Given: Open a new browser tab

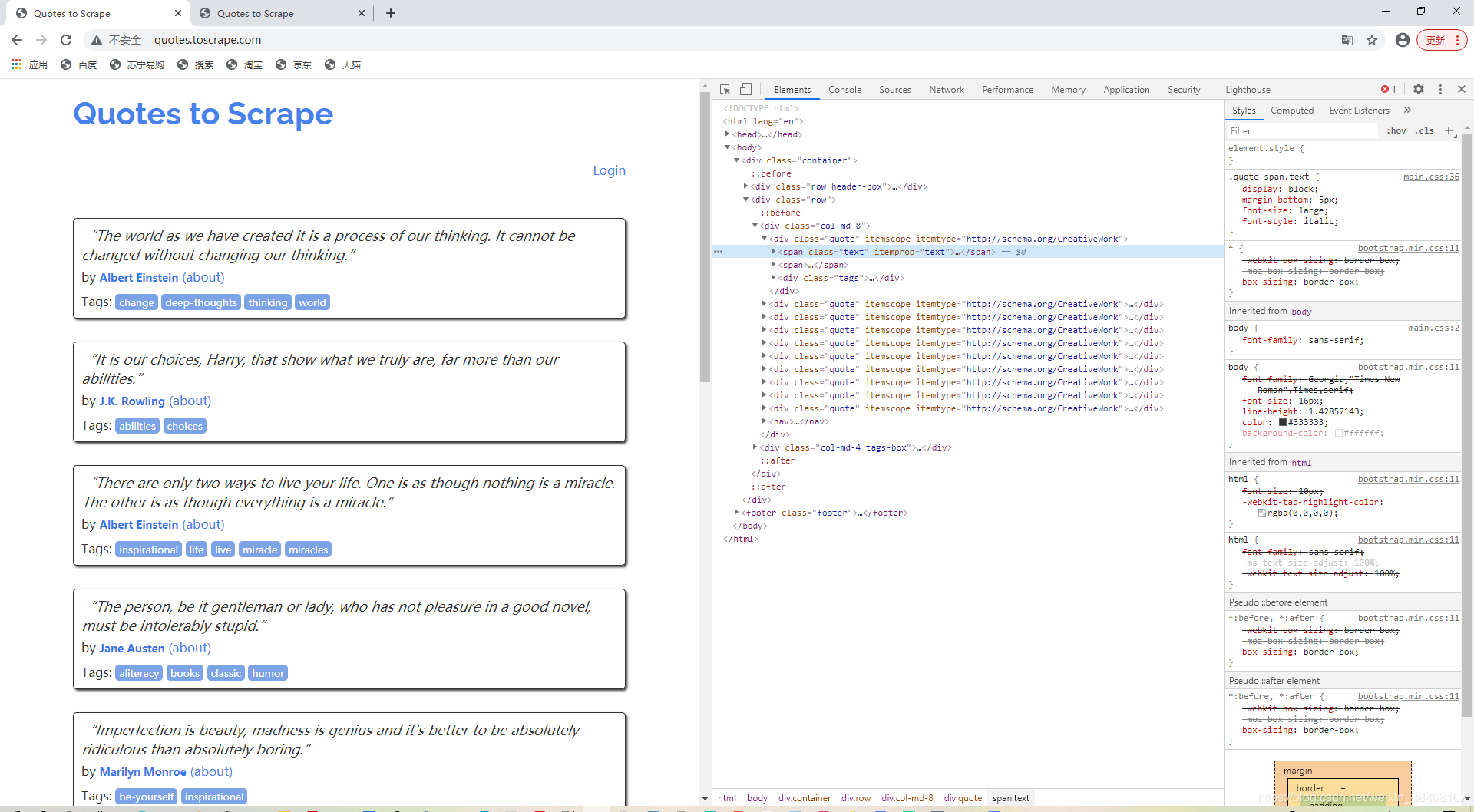Looking at the screenshot, I should tap(391, 13).
